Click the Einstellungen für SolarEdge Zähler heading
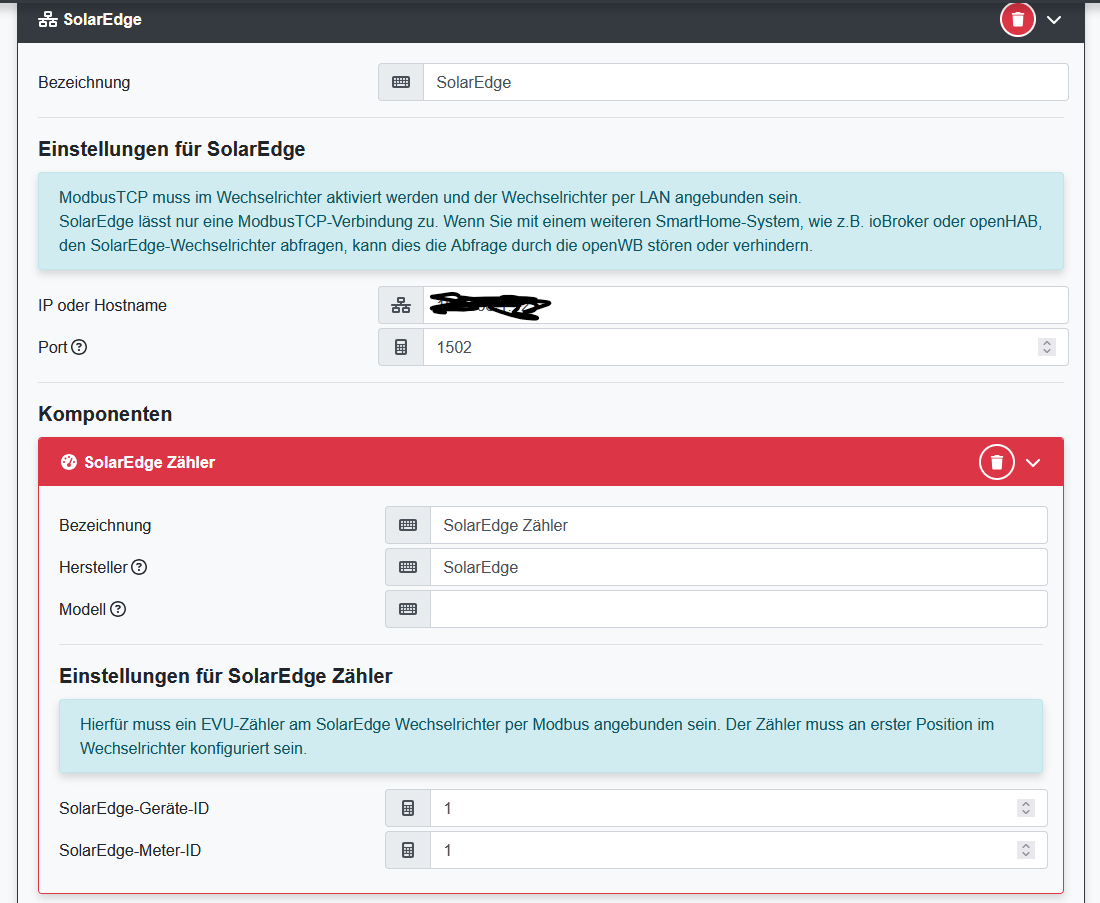 coord(226,676)
